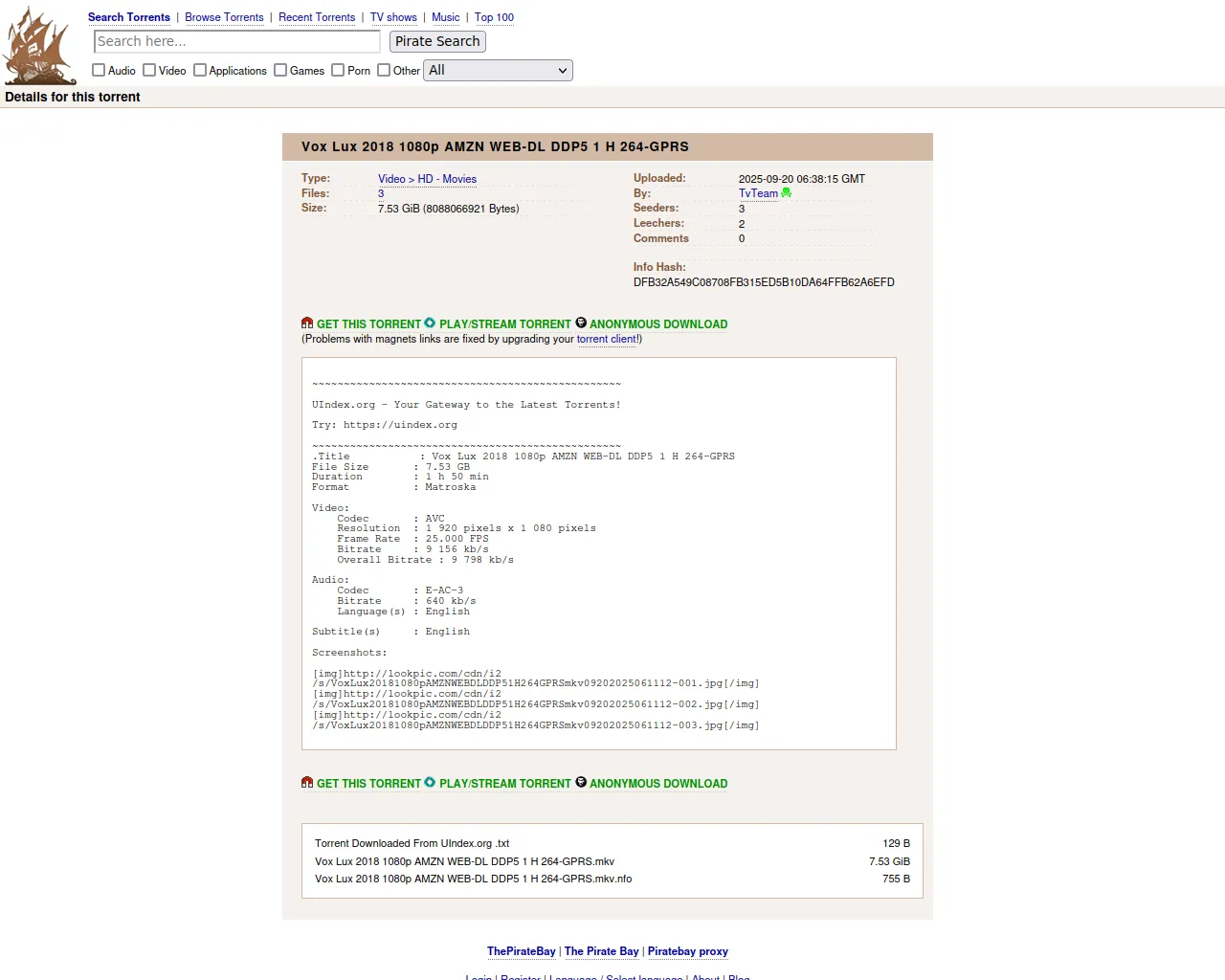Go to the Top 100 page

[494, 17]
